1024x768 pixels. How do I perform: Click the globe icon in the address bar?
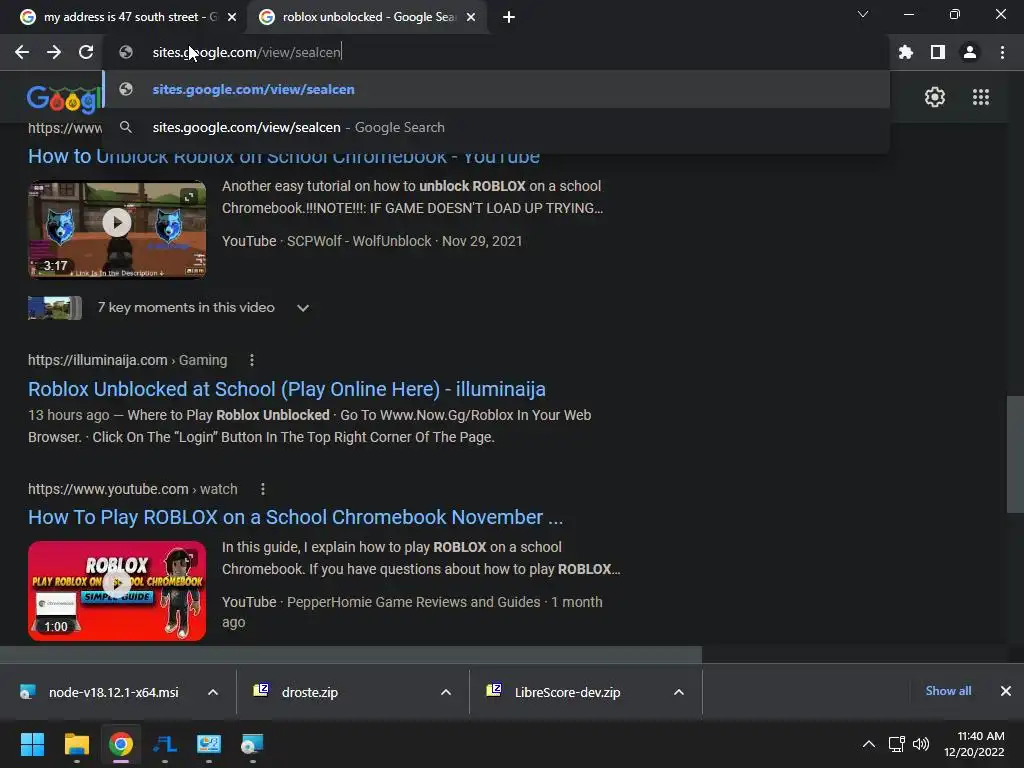126,52
